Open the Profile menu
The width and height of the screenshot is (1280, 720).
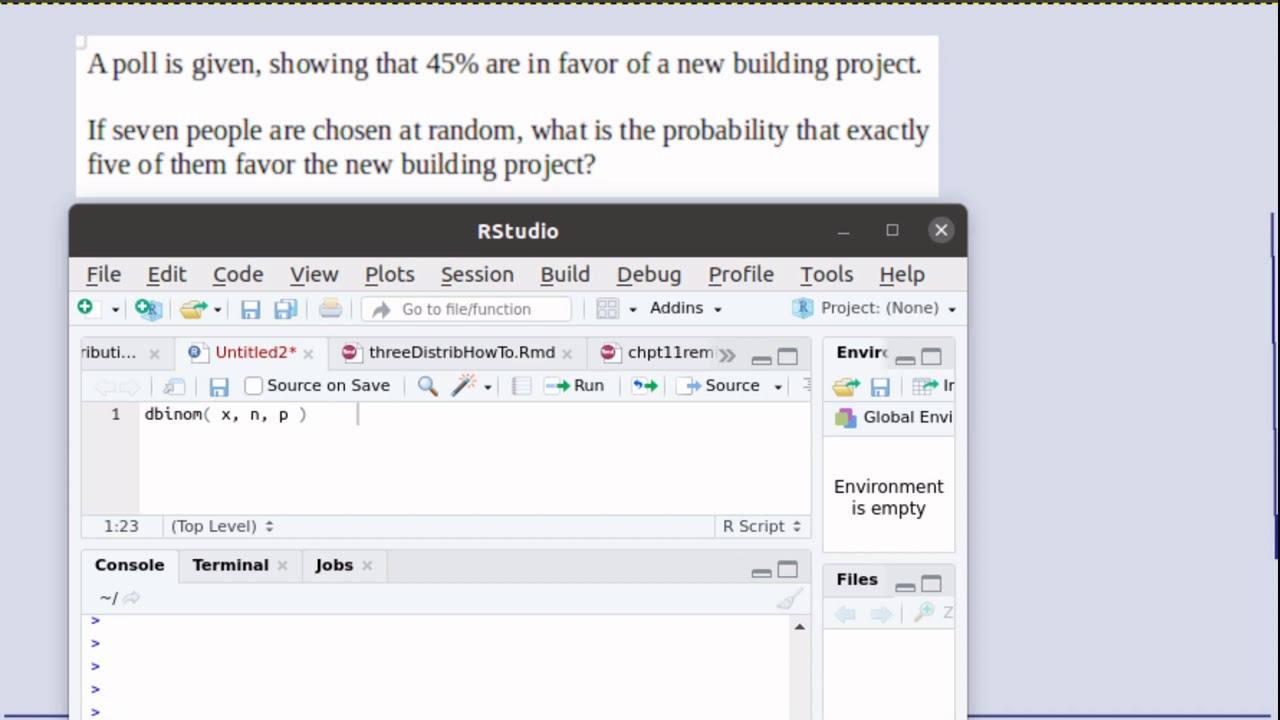pos(741,274)
